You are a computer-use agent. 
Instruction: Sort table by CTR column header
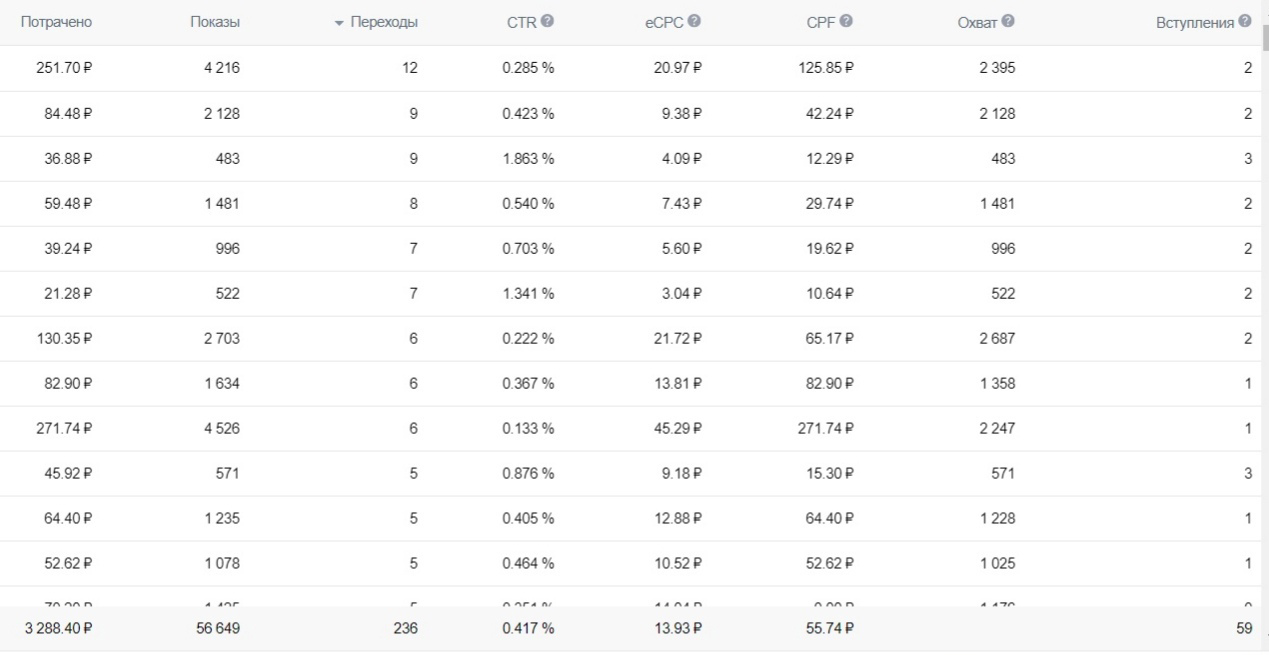522,22
